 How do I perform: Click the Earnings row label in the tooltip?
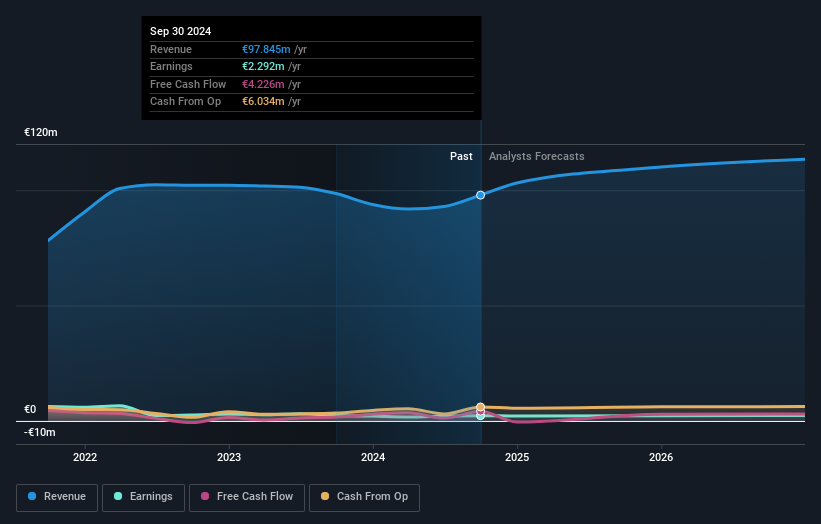click(171, 66)
